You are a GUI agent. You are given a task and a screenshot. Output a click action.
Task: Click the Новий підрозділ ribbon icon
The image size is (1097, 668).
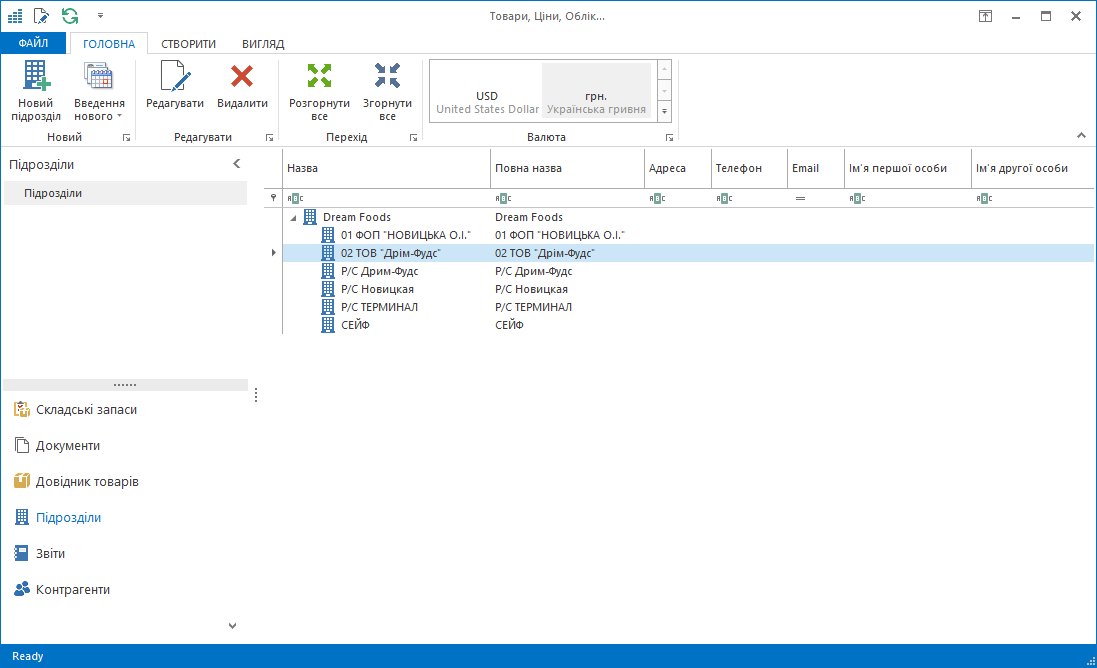[36, 76]
